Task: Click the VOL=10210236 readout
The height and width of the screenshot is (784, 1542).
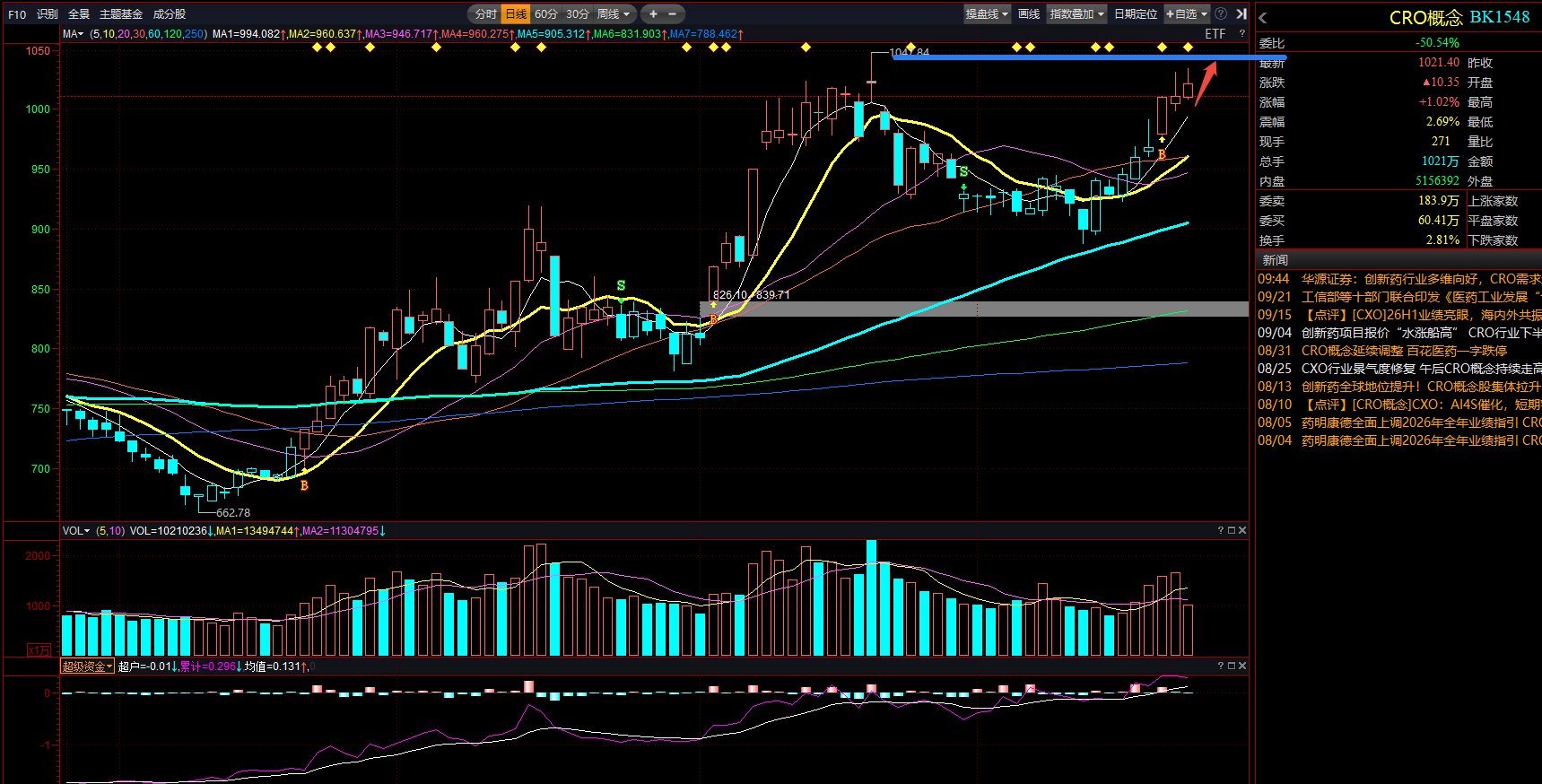Action: pyautogui.click(x=171, y=531)
